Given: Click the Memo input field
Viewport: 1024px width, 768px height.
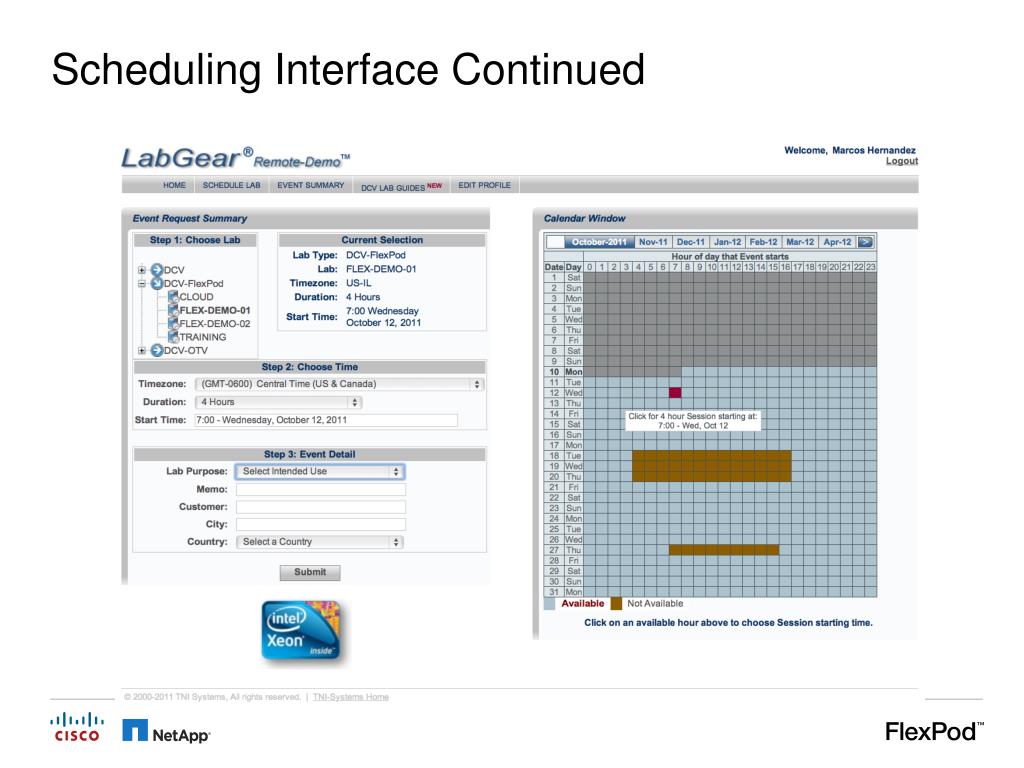Looking at the screenshot, I should tap(321, 489).
